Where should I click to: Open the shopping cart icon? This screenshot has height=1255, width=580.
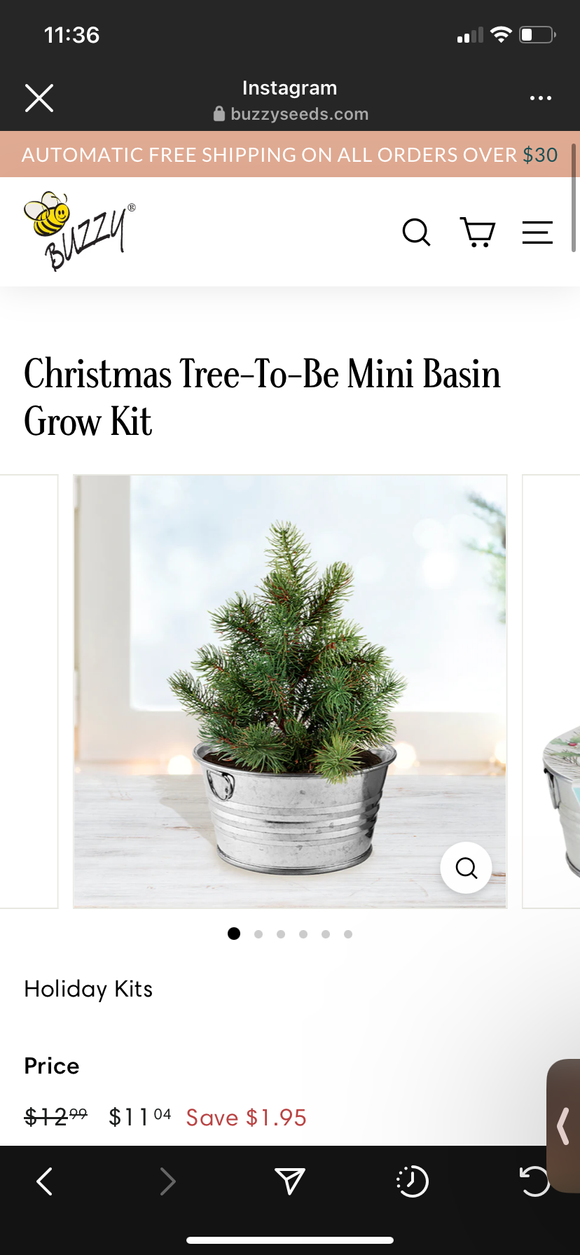477,232
